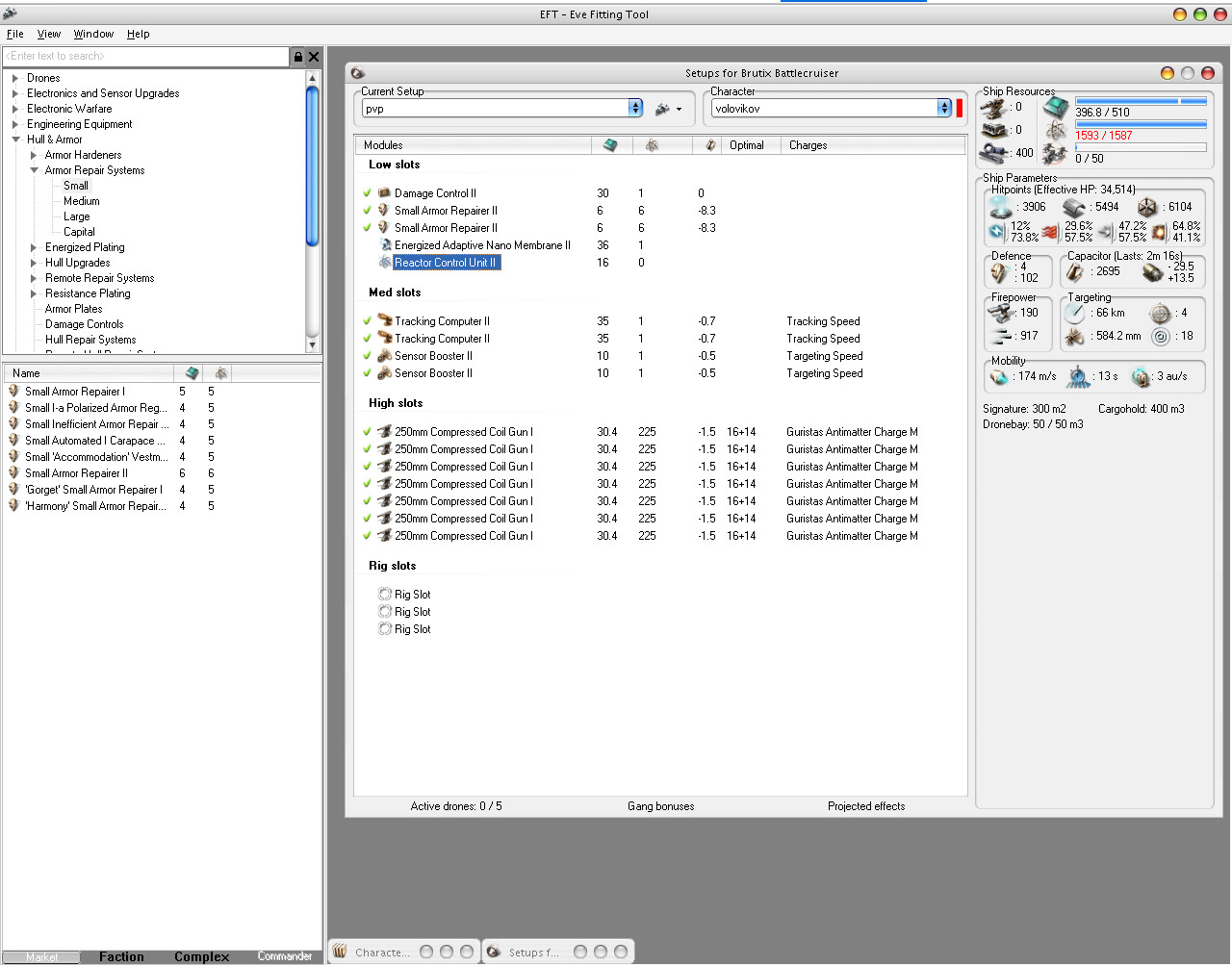
Task: Expand the Drones tree category
Action: pyautogui.click(x=15, y=78)
